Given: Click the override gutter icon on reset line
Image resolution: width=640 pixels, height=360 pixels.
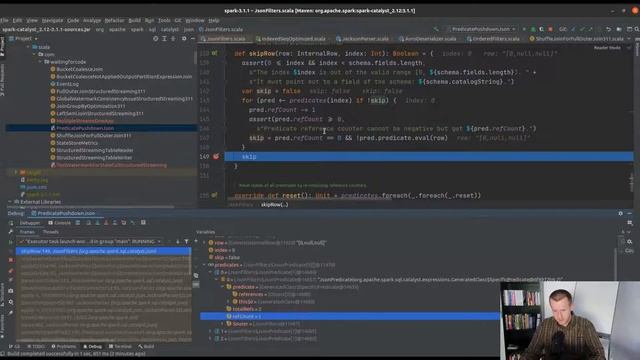Looking at the screenshot, I should click(x=215, y=196).
